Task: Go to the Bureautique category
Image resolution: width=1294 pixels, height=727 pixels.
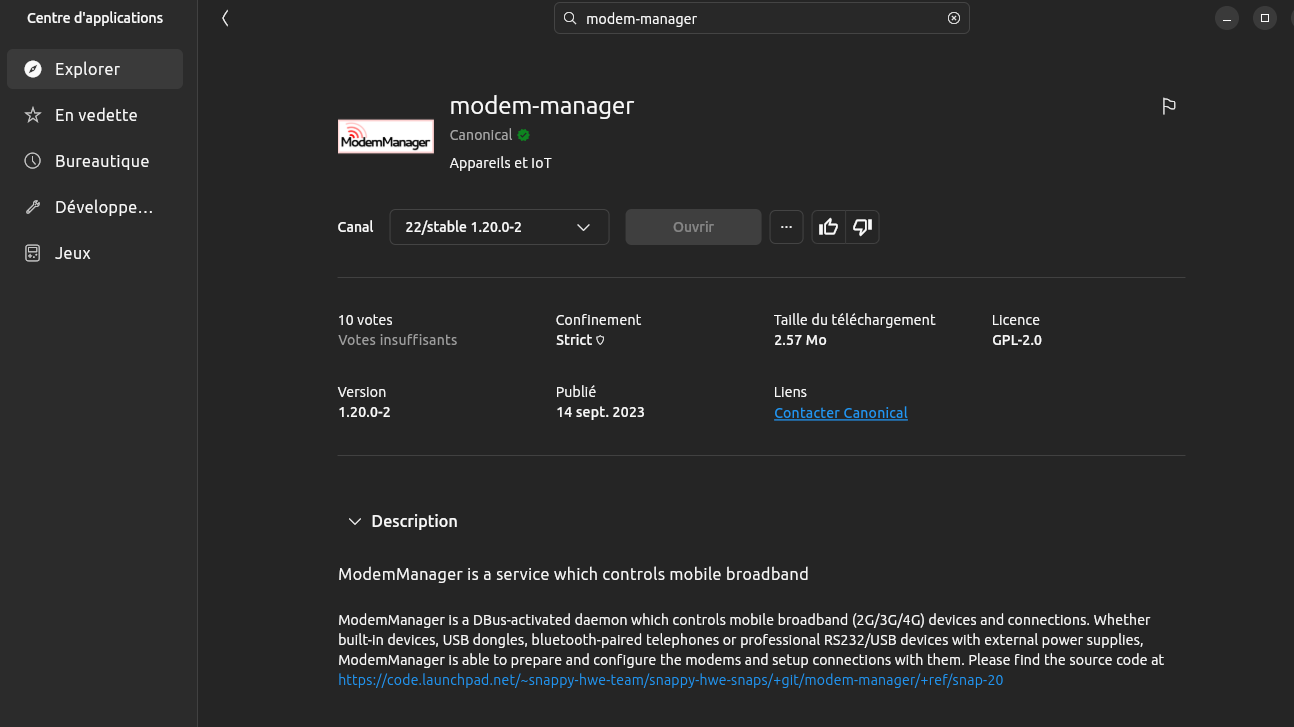Action: [95, 161]
